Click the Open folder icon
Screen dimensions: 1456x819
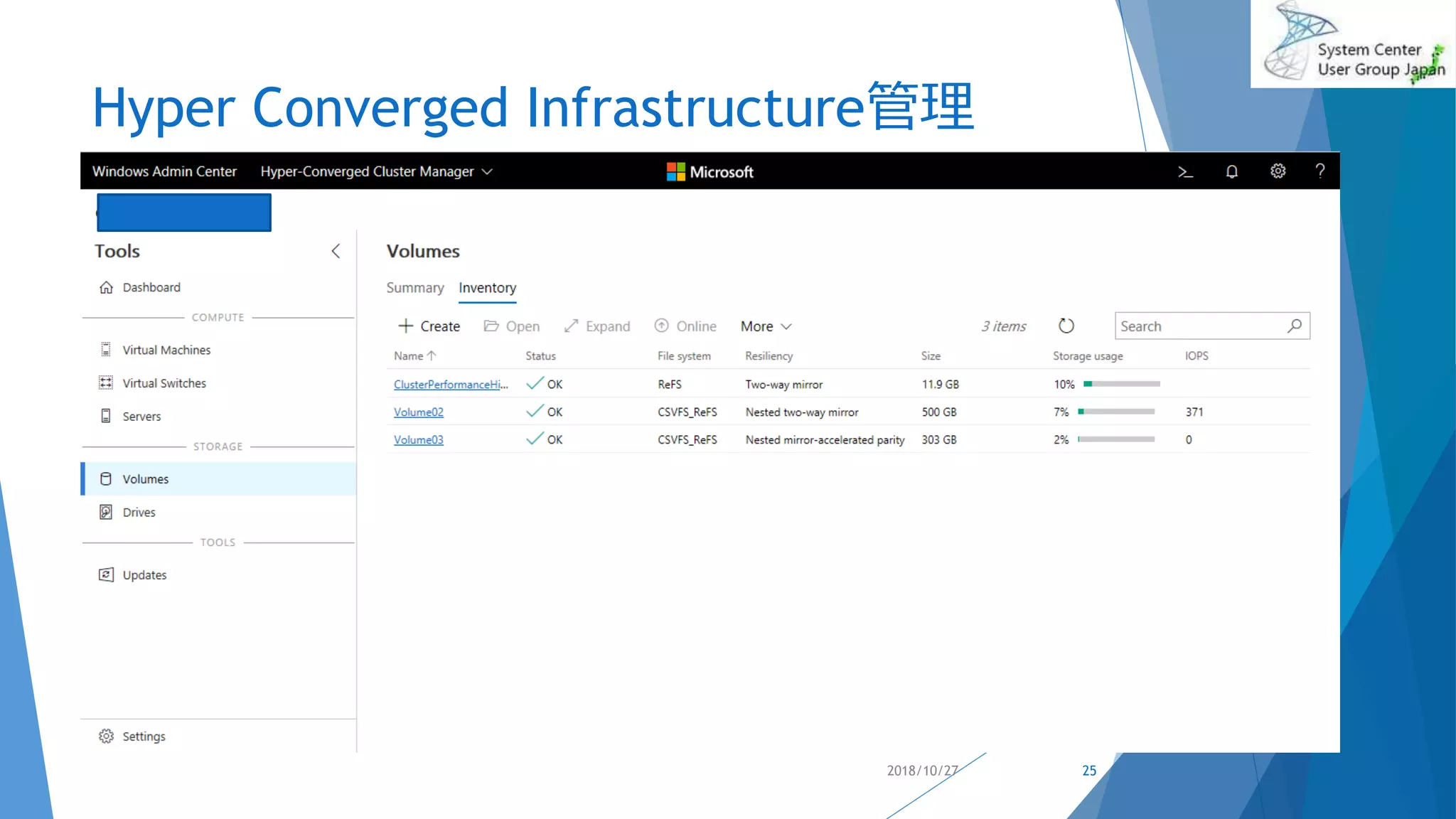coord(491,326)
